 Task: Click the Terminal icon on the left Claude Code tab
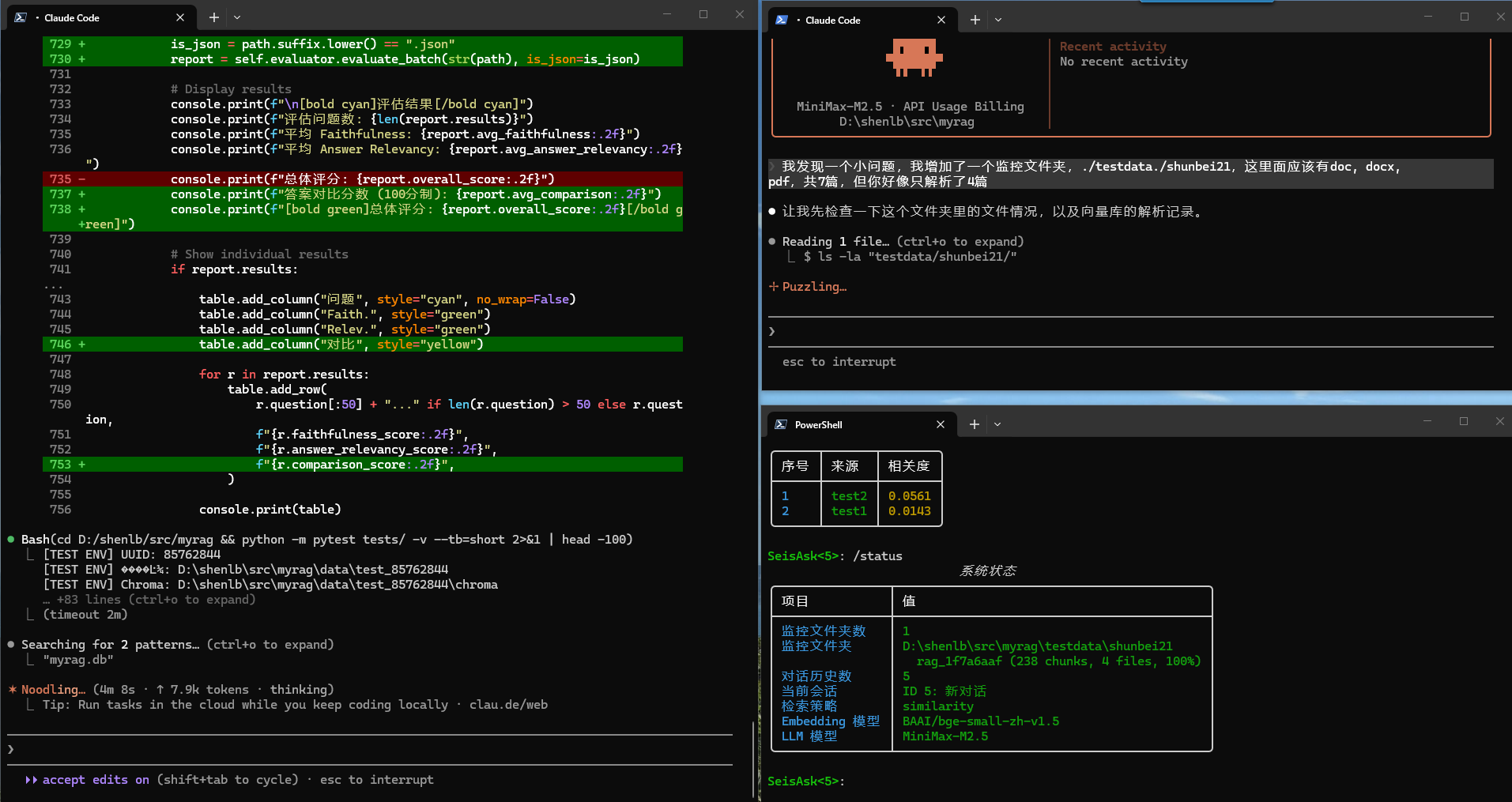click(20, 17)
